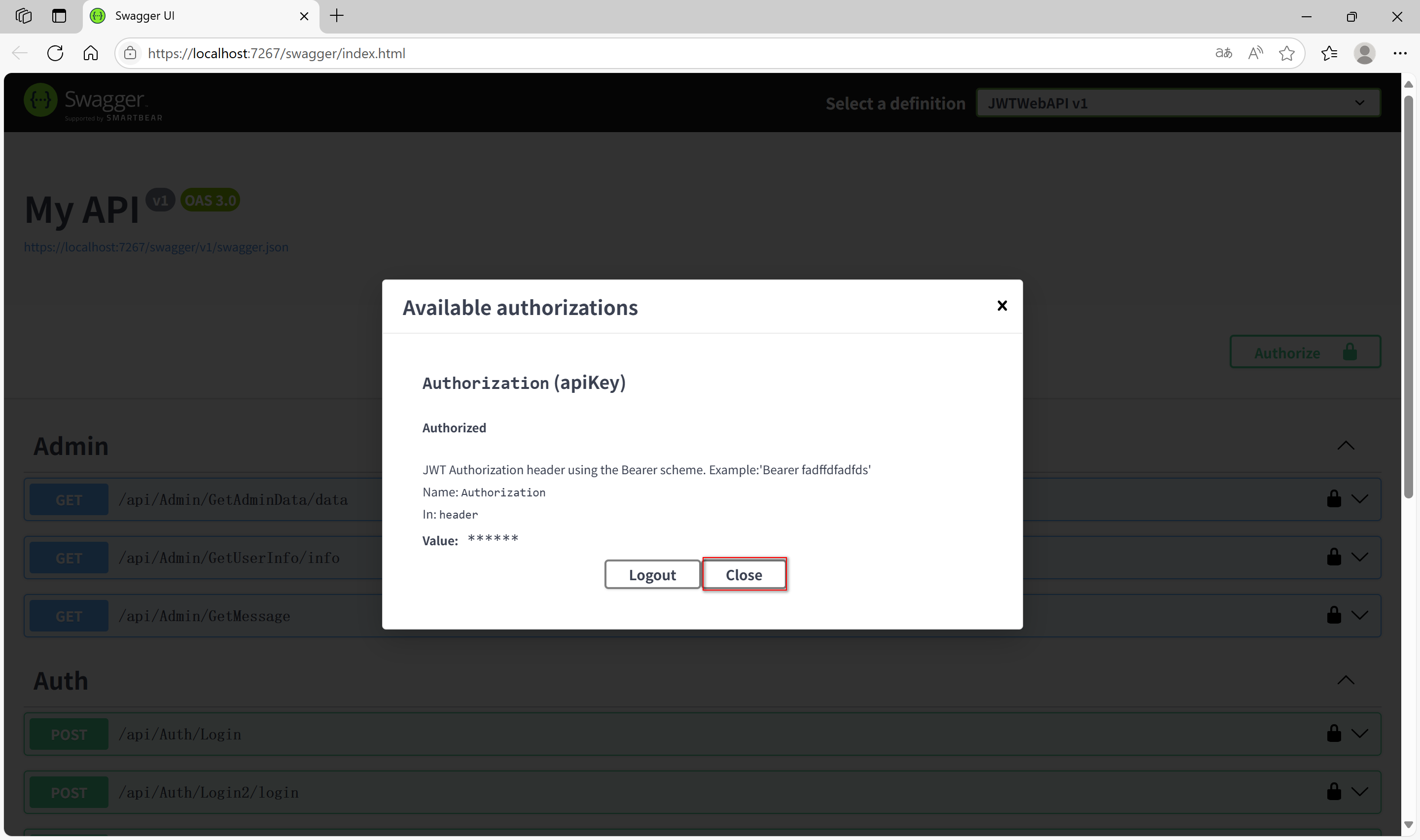Open a new browser tab
Screen dimensions: 1420x840
pos(337,16)
